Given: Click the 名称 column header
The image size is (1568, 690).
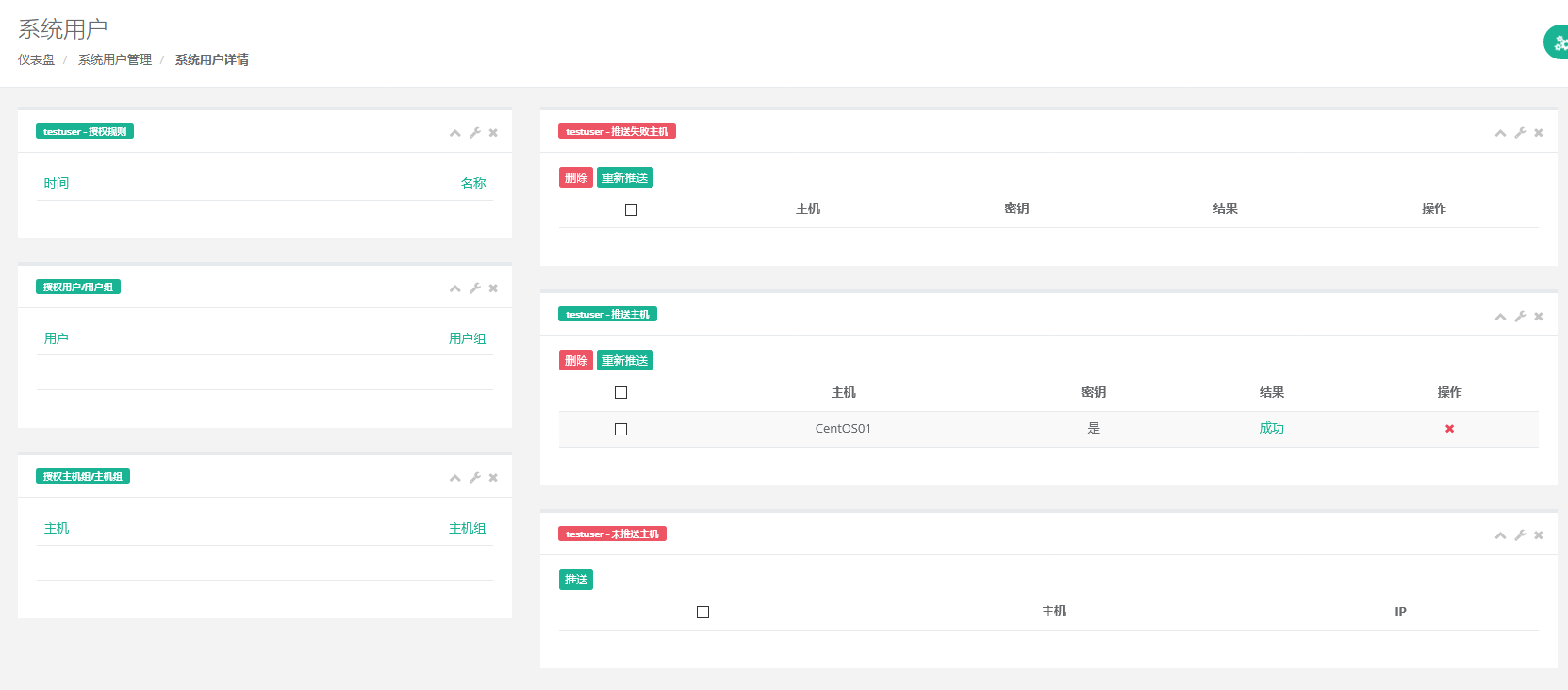Looking at the screenshot, I should [473, 183].
